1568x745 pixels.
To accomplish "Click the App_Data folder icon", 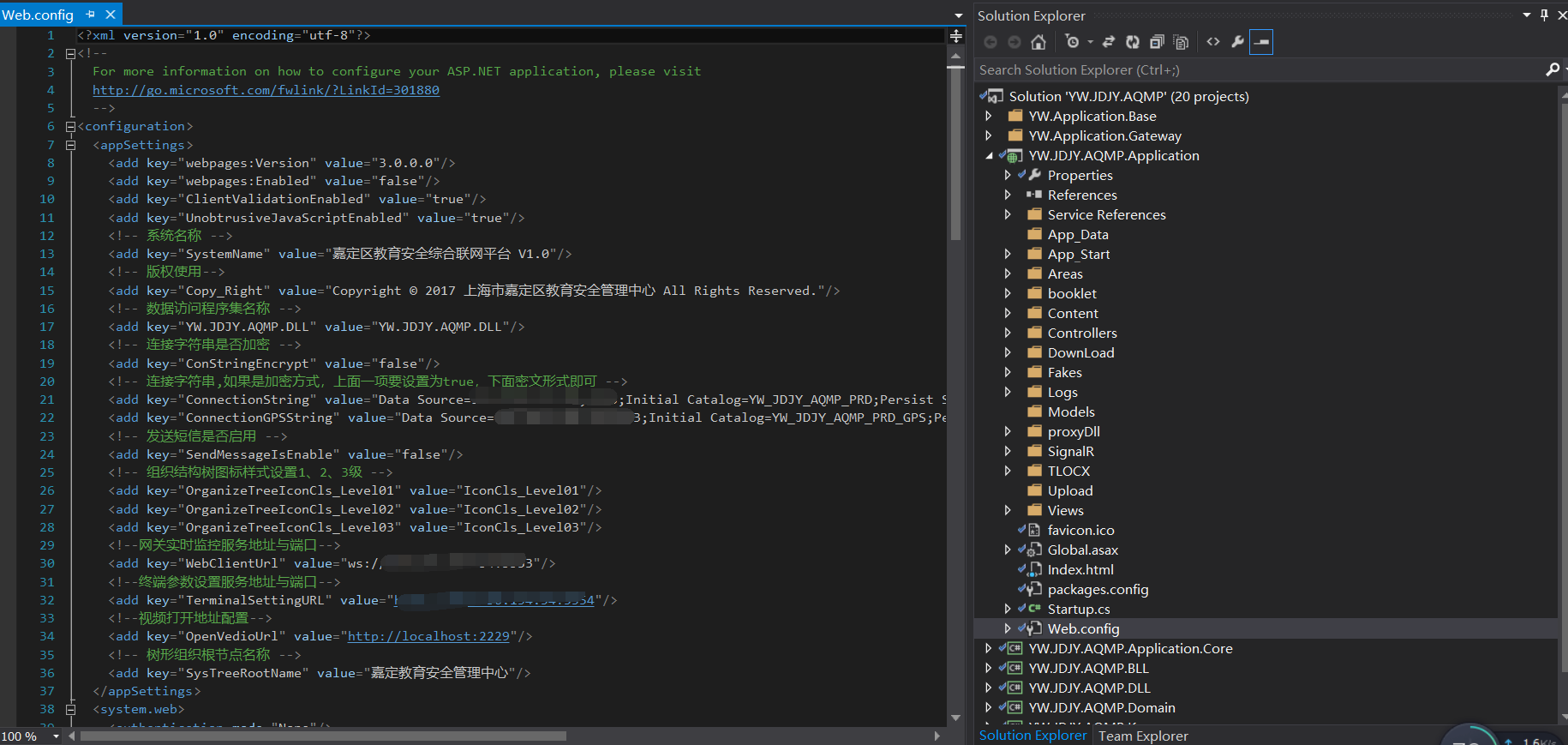I will (x=1034, y=234).
